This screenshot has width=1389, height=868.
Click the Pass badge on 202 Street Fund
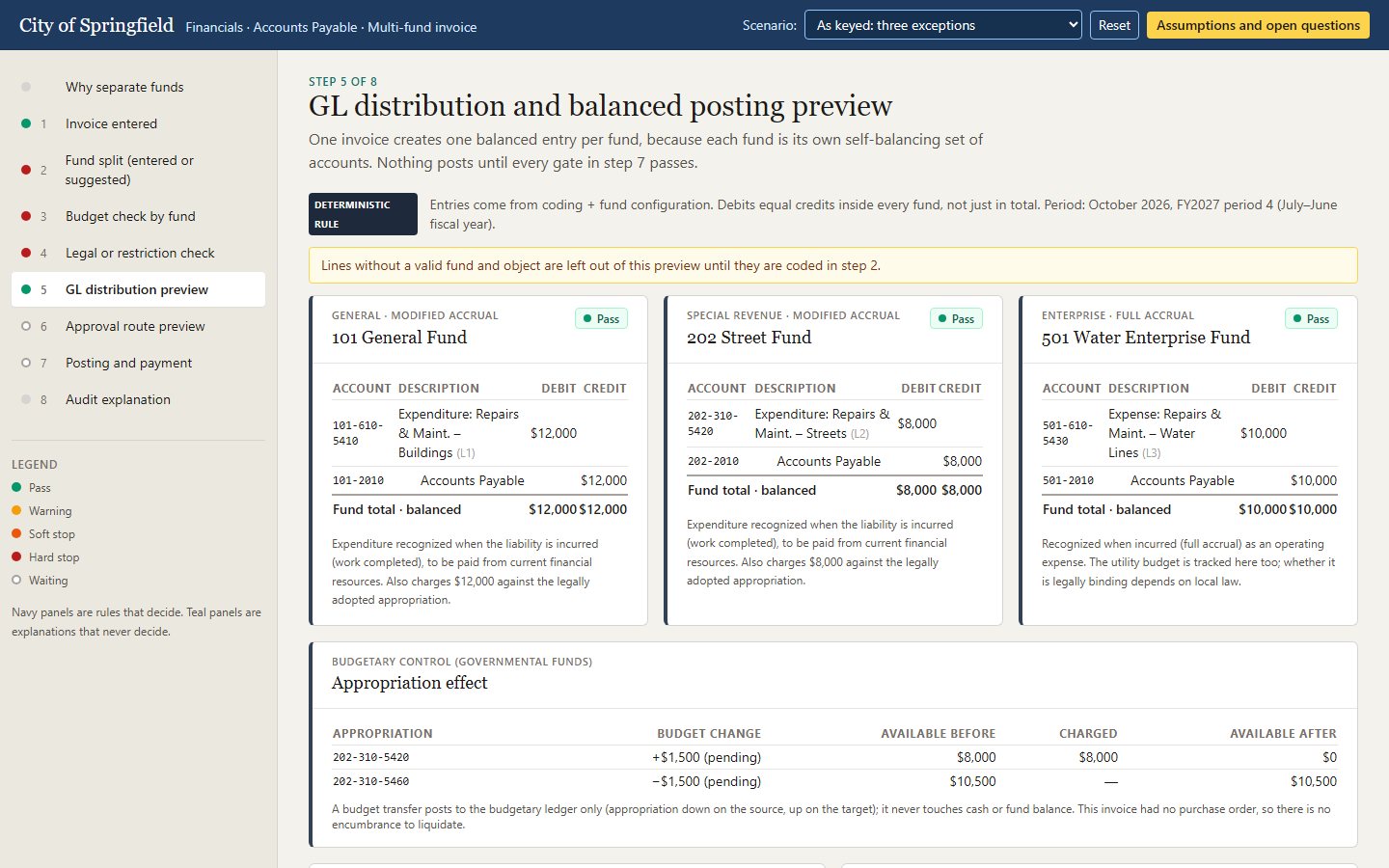pyautogui.click(x=956, y=318)
